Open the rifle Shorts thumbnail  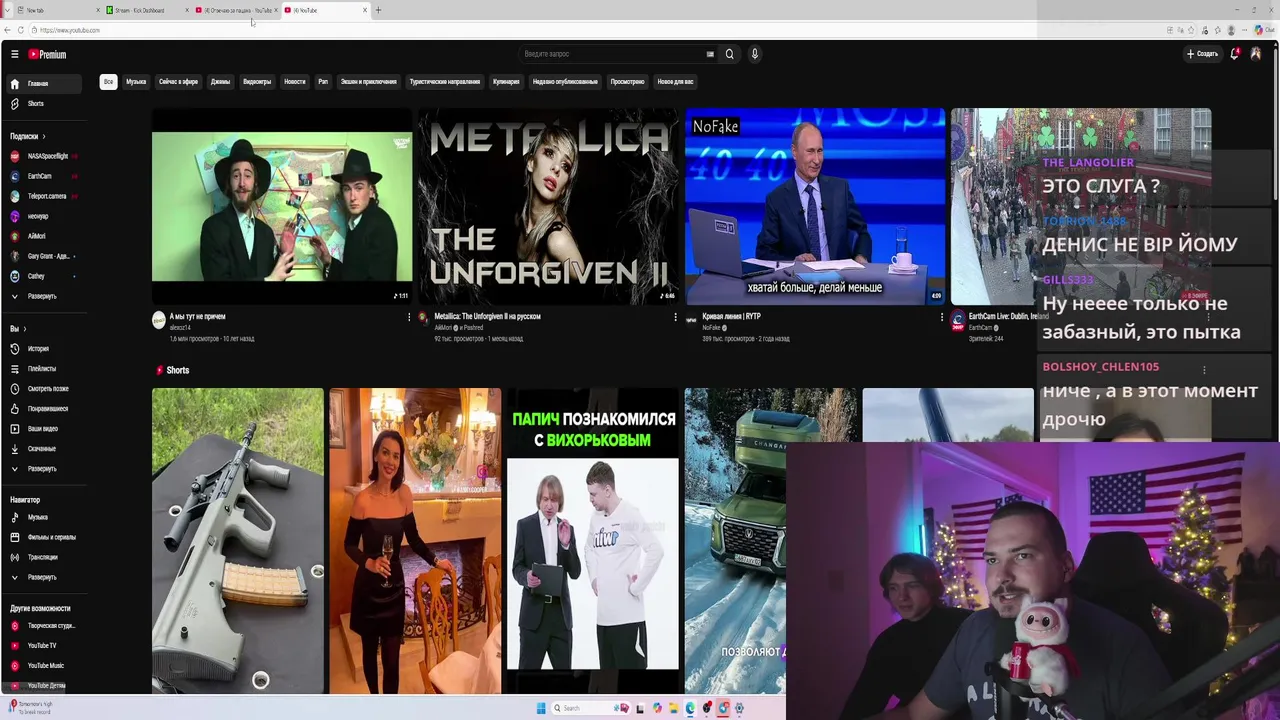(x=238, y=541)
